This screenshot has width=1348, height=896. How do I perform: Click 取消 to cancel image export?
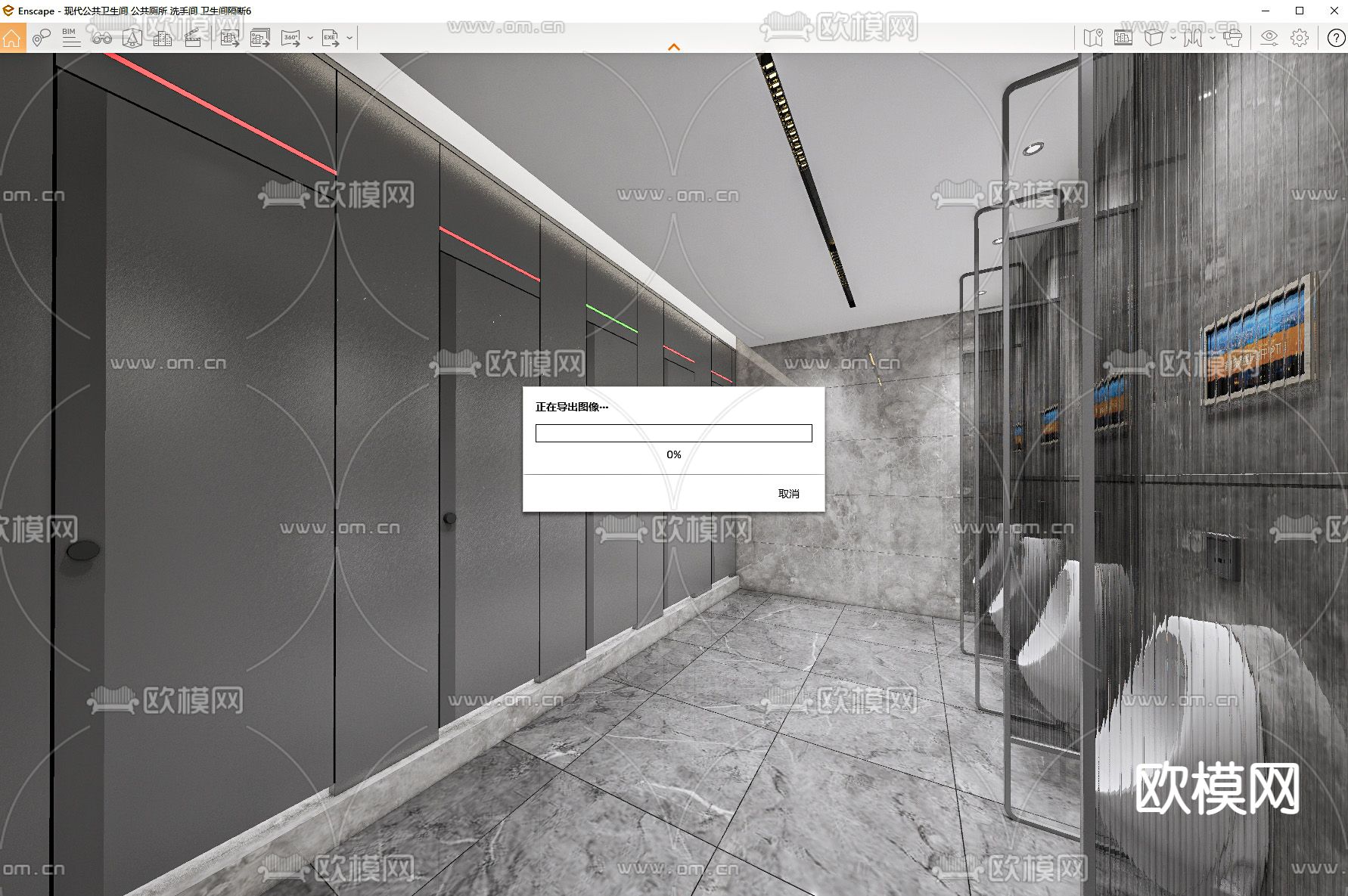point(789,494)
